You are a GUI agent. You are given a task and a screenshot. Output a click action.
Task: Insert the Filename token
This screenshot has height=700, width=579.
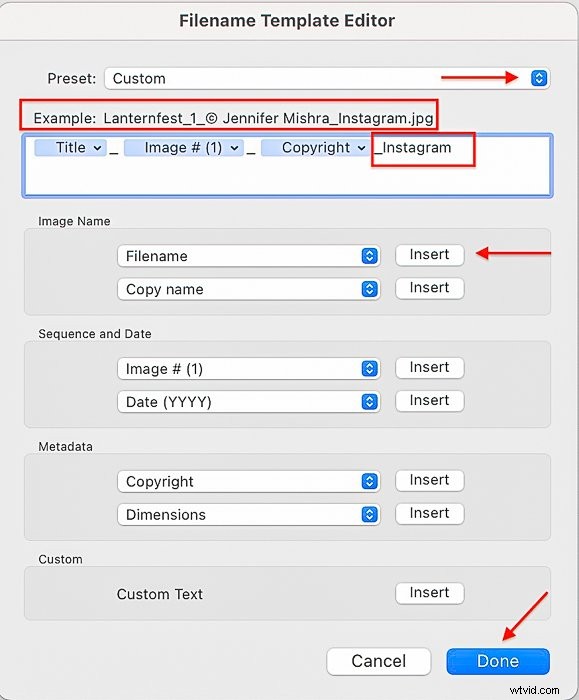click(429, 255)
